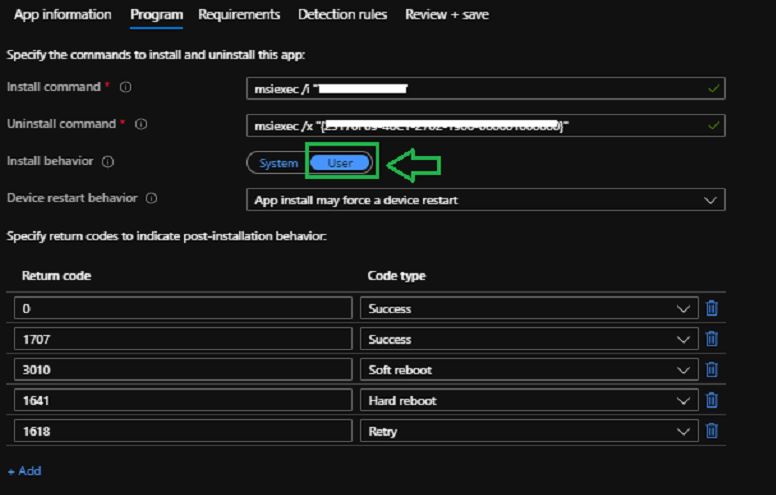
Task: Edit return code field containing 0
Action: [183, 308]
